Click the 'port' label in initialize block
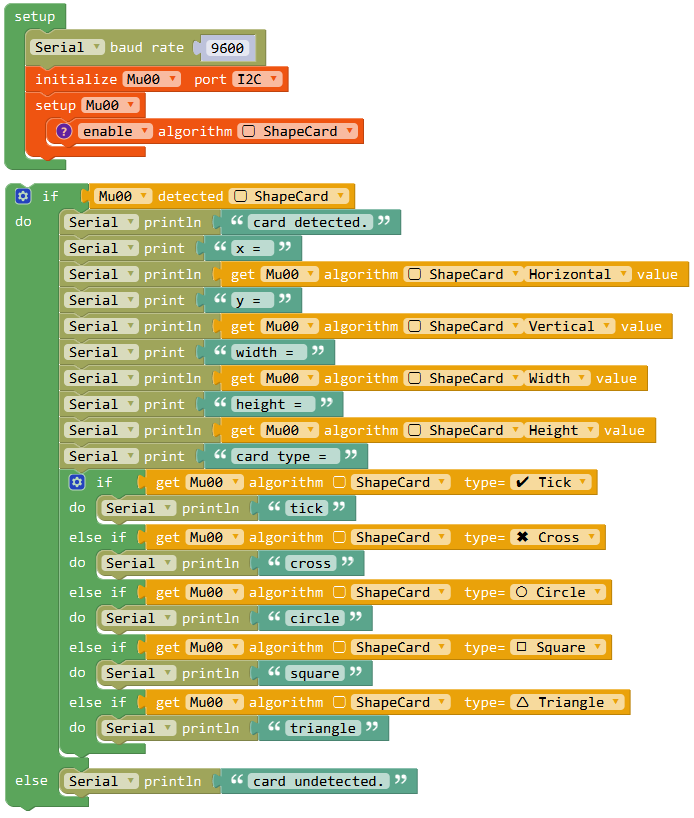This screenshot has width=694, height=818. pos(210,79)
